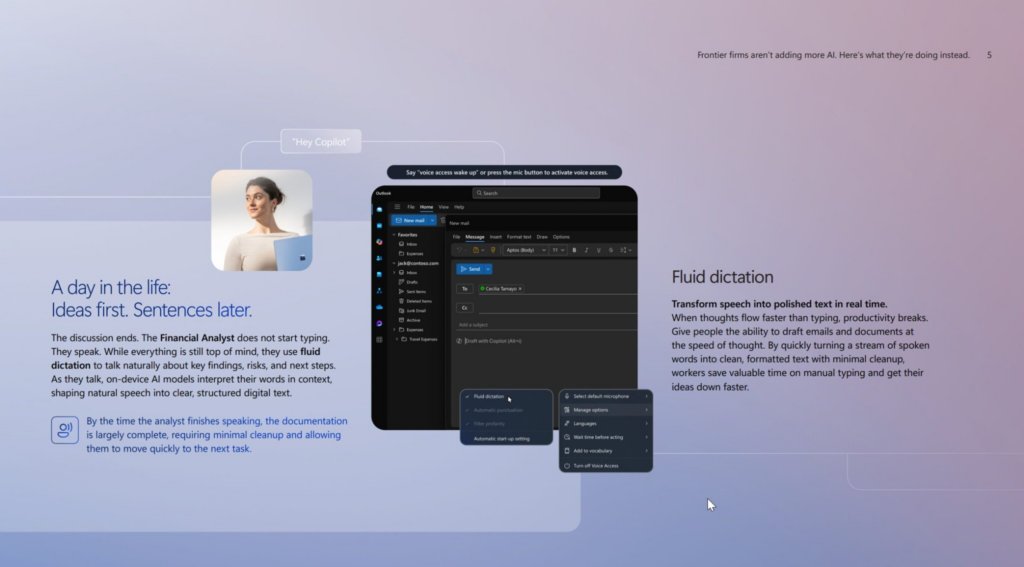Click the speech icon beside the blue summary text
Screen dimensions: 1024x567
point(65,430)
